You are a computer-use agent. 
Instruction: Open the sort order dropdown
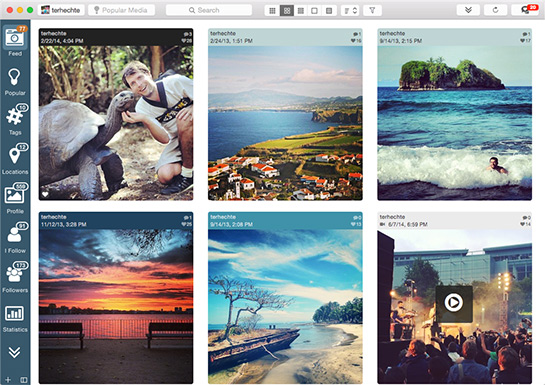coord(350,10)
